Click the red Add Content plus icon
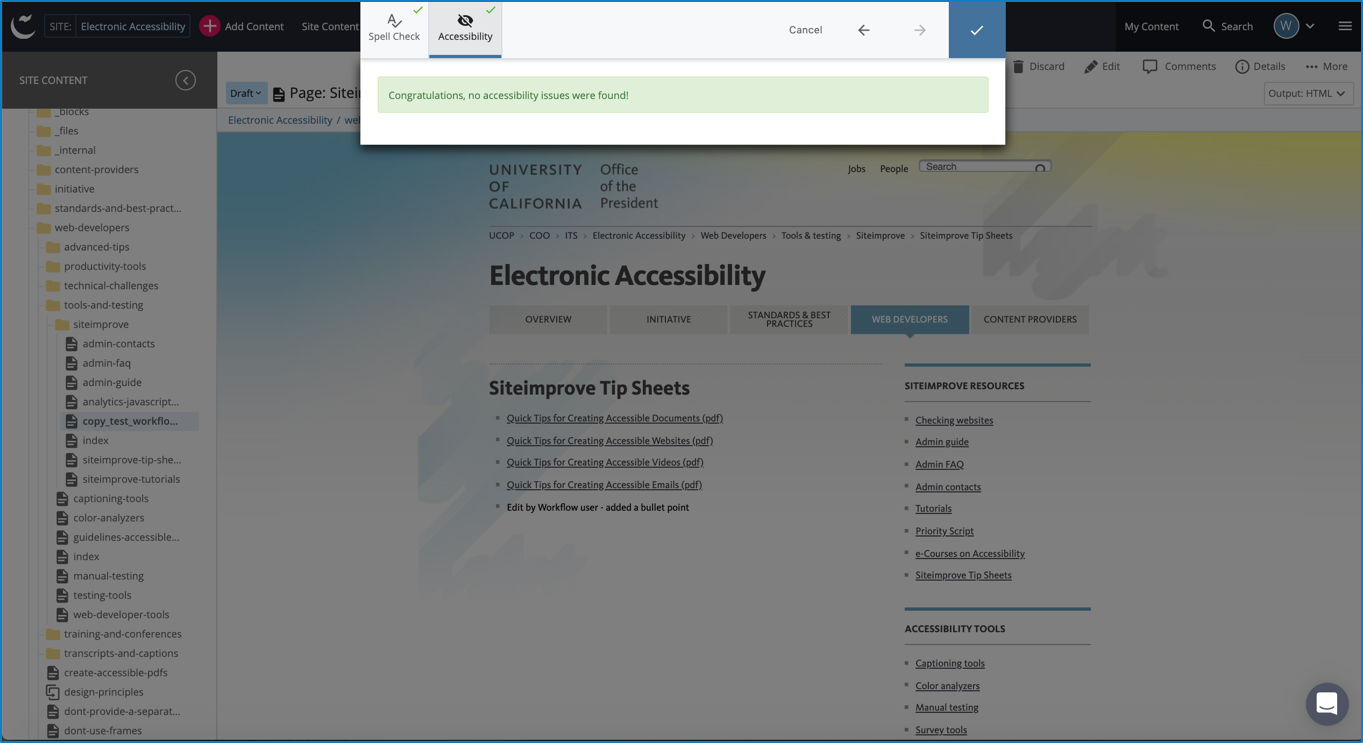 pos(209,26)
